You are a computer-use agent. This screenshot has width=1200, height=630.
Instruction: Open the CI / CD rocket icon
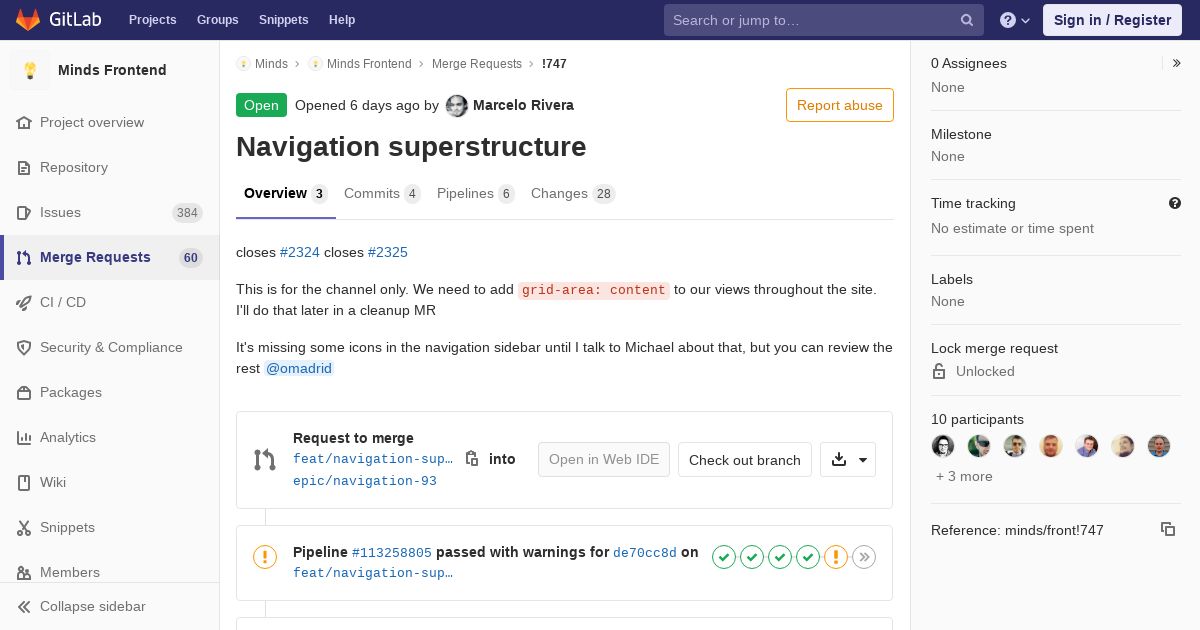coord(24,302)
